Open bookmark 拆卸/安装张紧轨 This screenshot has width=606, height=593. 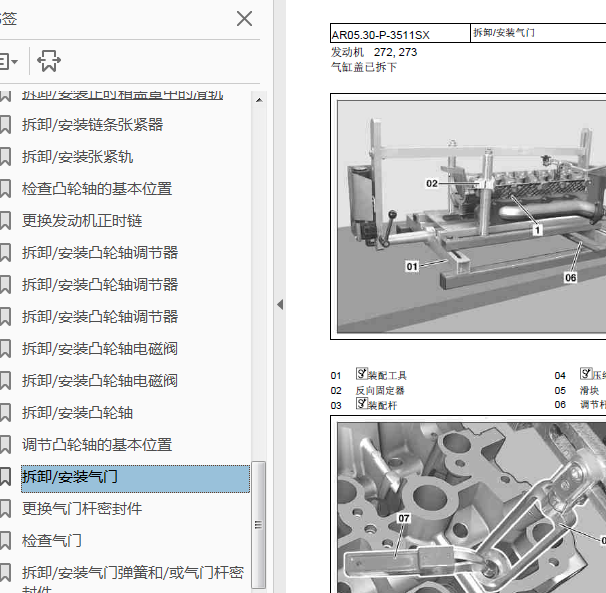pos(78,157)
